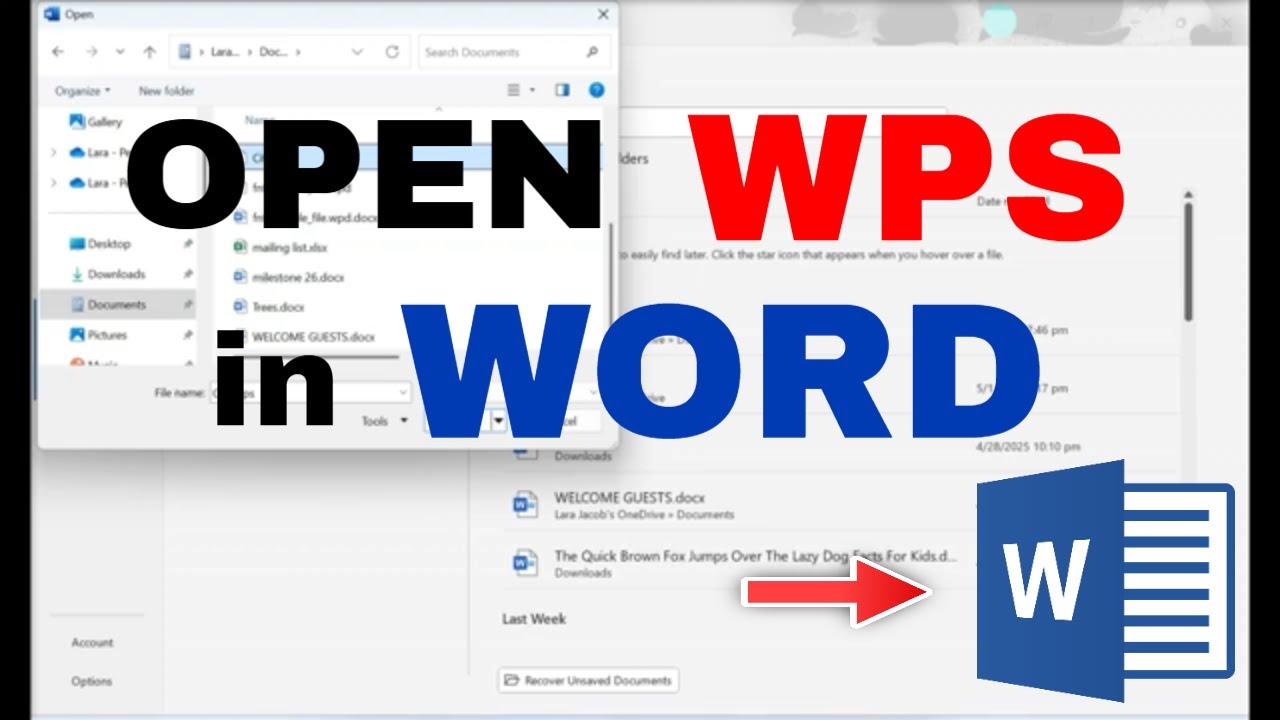The width and height of the screenshot is (1280, 720).
Task: Open the Organize dropdown menu
Action: pos(83,91)
